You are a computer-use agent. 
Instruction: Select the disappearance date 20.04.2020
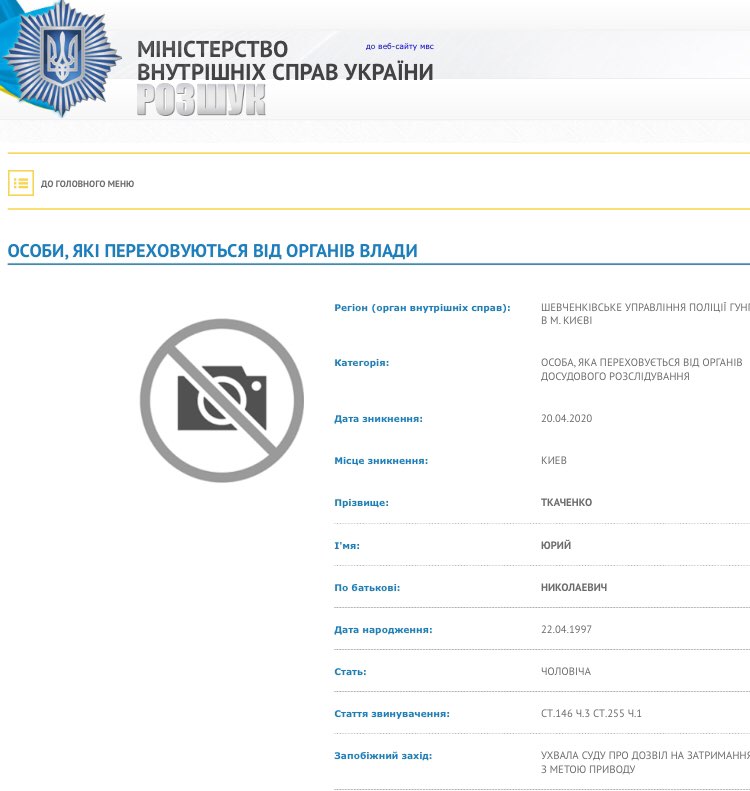[566, 419]
